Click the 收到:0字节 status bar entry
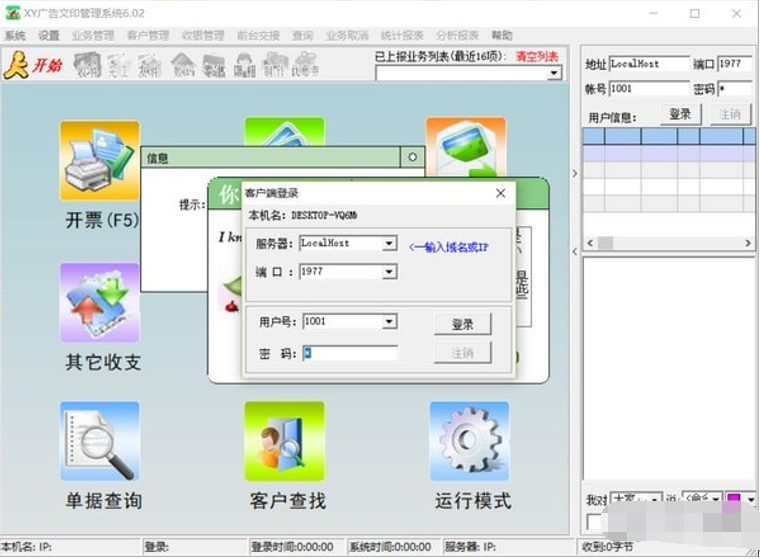760x559 pixels. (x=608, y=547)
